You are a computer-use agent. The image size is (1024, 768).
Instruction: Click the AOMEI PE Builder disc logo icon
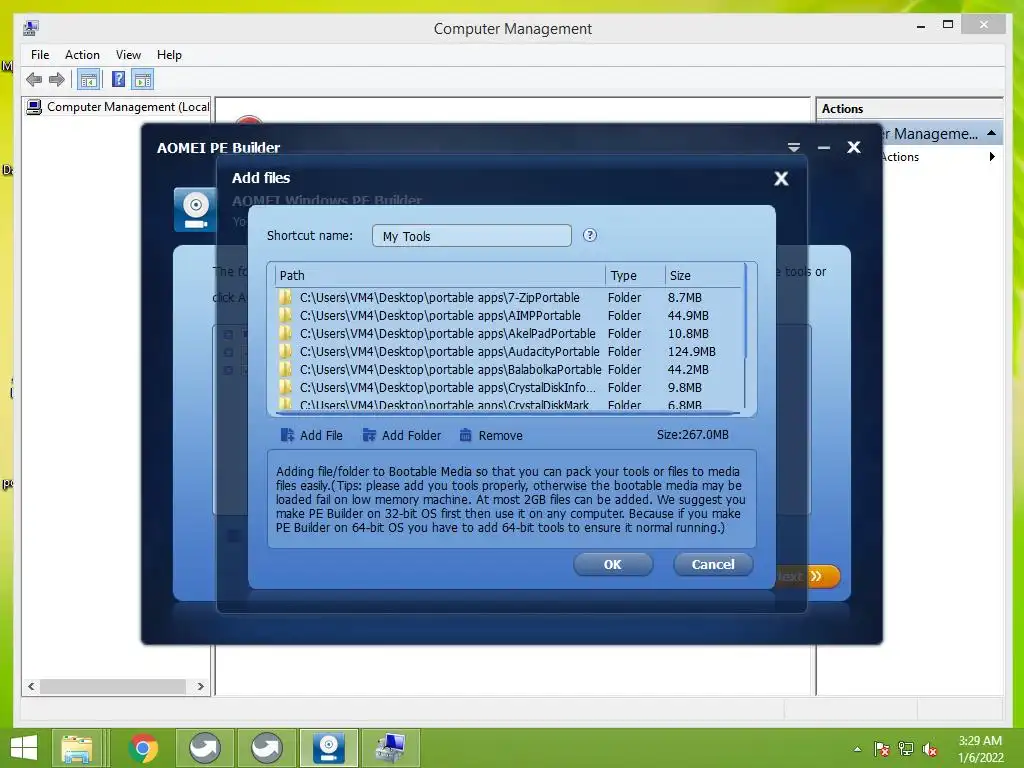[195, 209]
